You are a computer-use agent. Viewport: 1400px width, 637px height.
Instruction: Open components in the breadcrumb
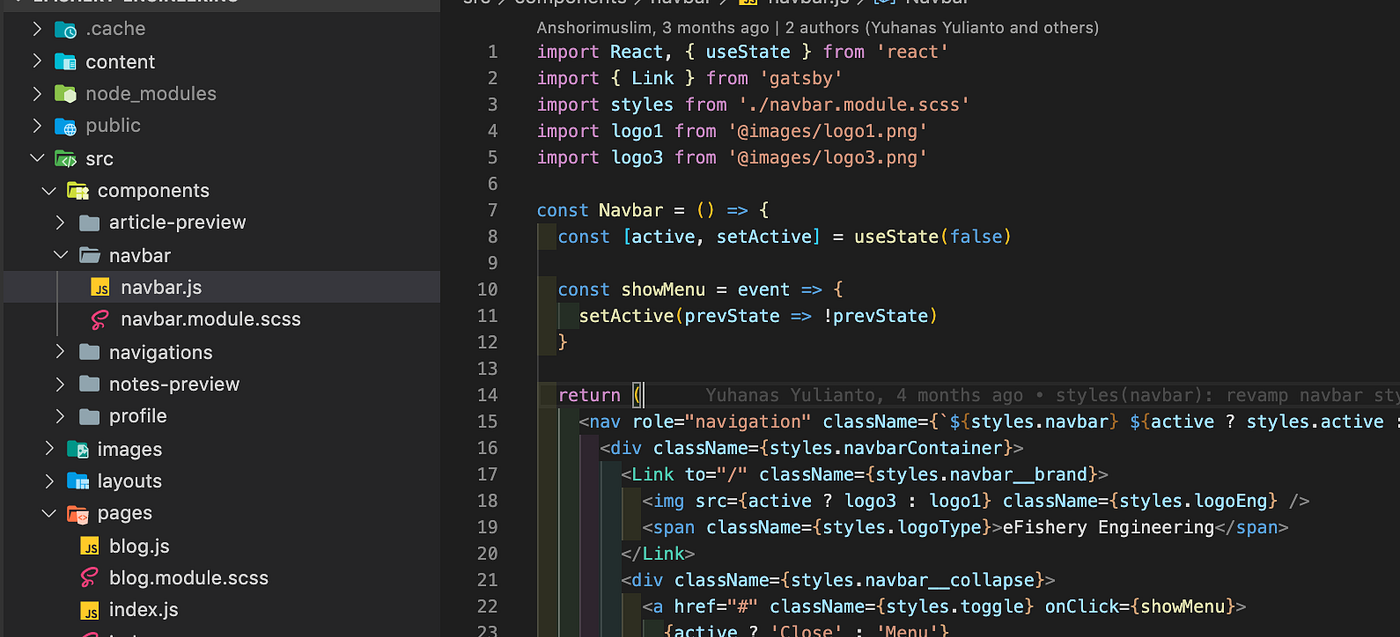pos(570,3)
